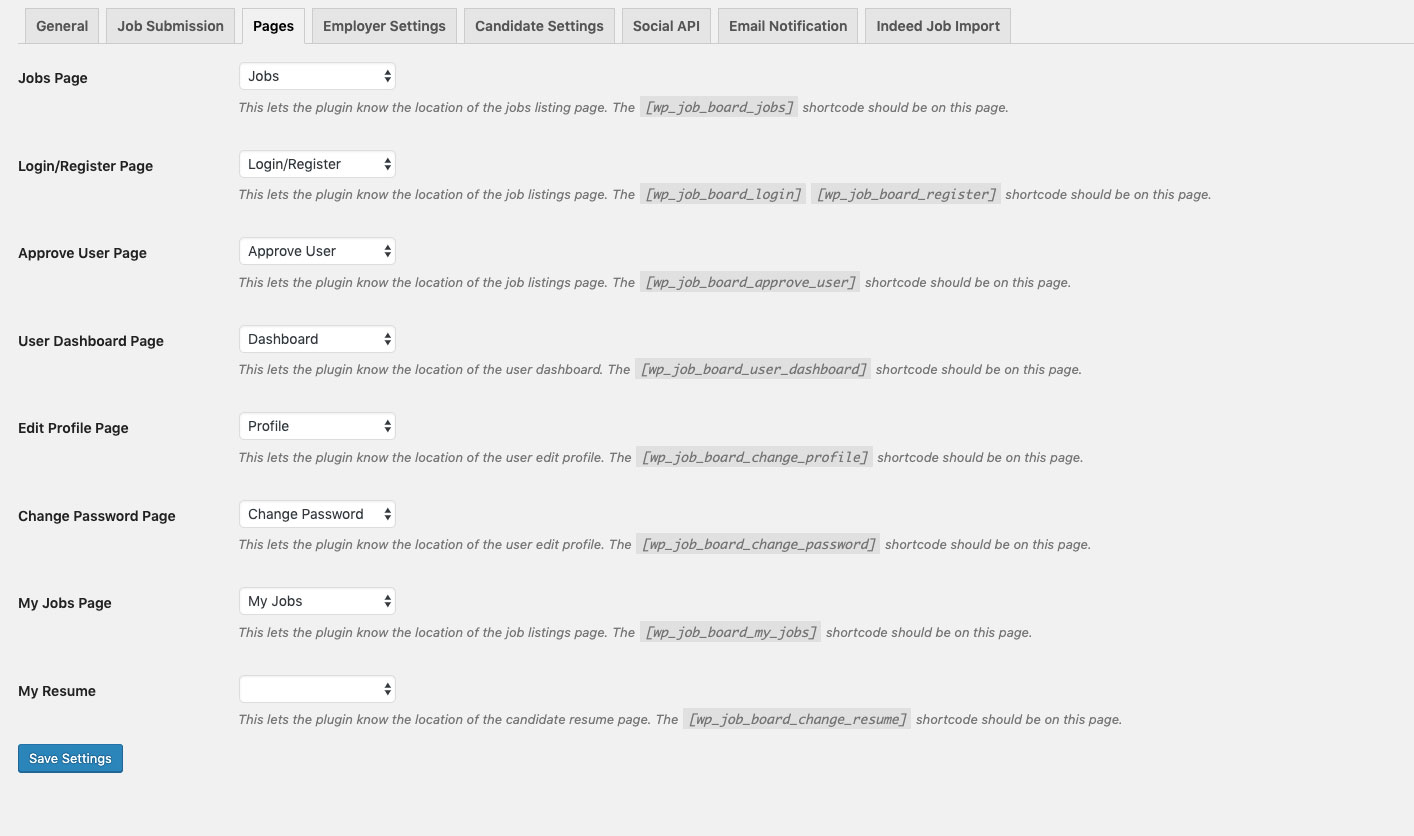Switch to the General tab
This screenshot has width=1414, height=836.
point(62,26)
